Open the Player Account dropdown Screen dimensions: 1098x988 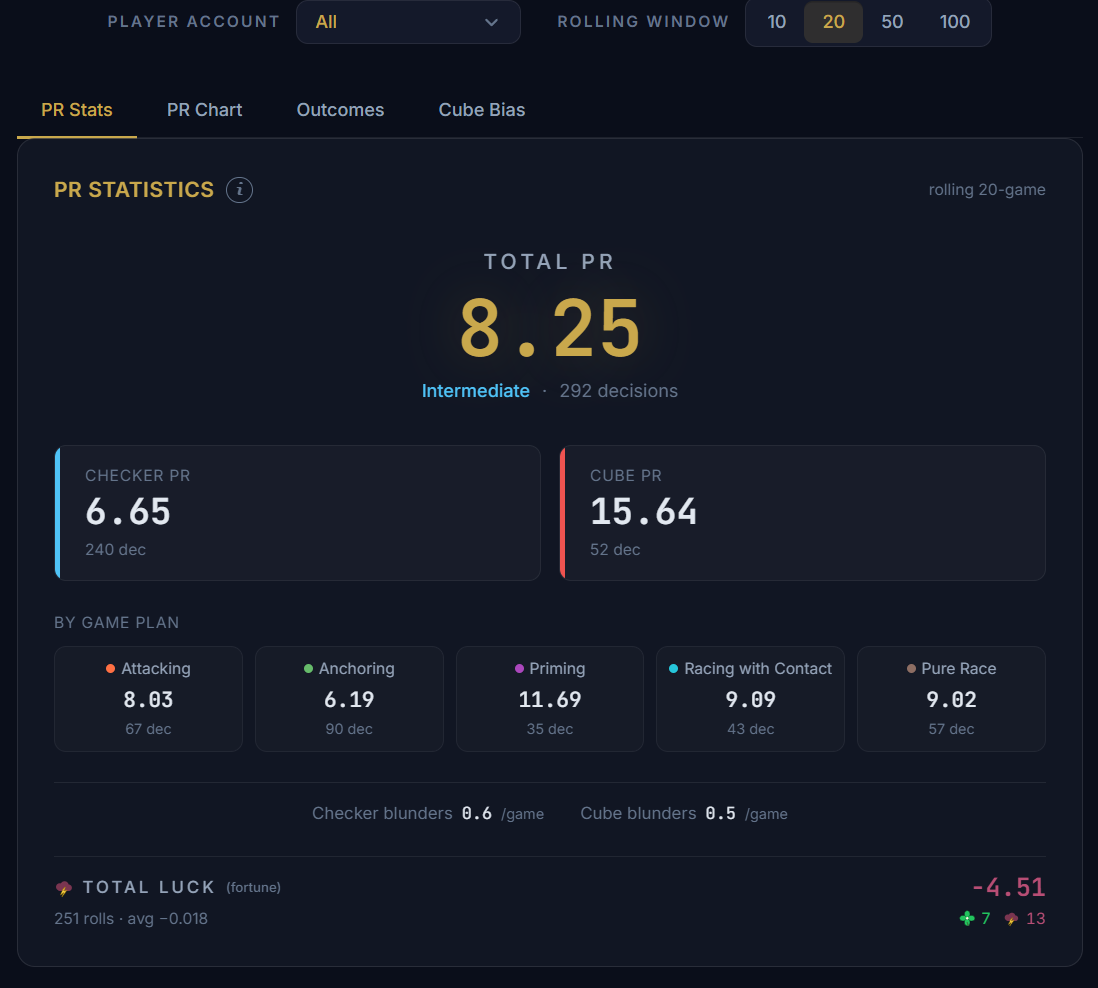(408, 22)
